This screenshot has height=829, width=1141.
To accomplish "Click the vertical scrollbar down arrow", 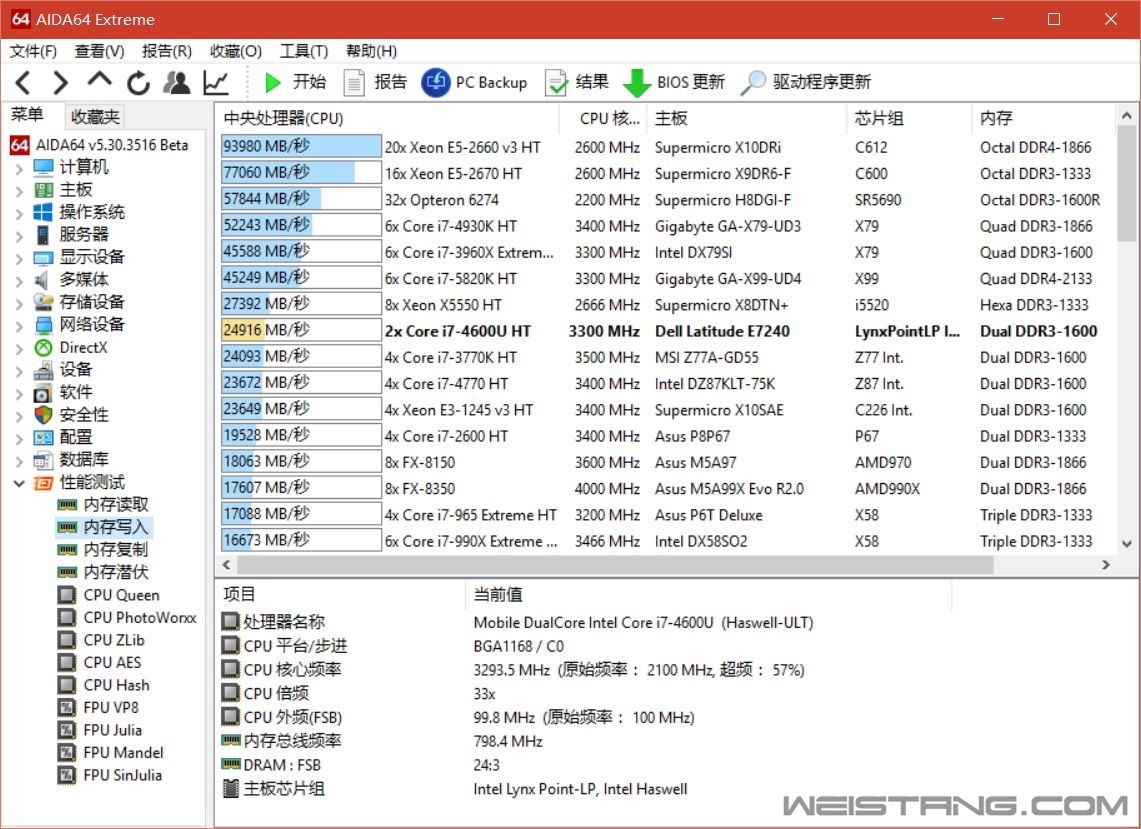I will point(1126,543).
